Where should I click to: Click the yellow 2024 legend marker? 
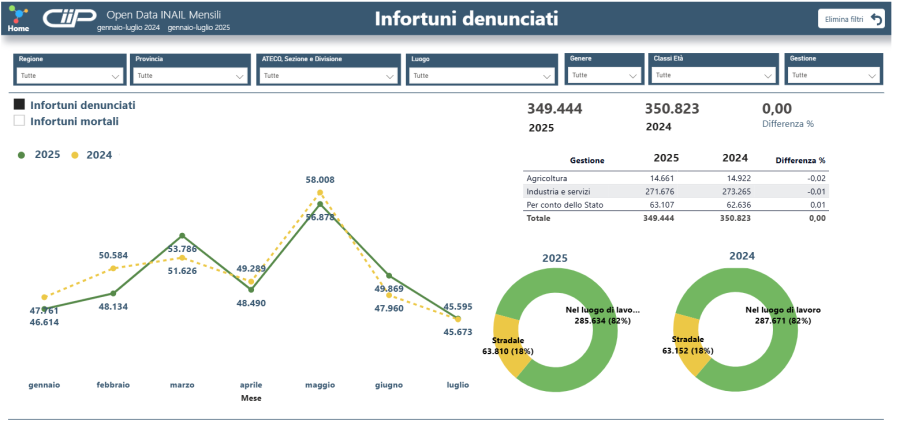74,155
